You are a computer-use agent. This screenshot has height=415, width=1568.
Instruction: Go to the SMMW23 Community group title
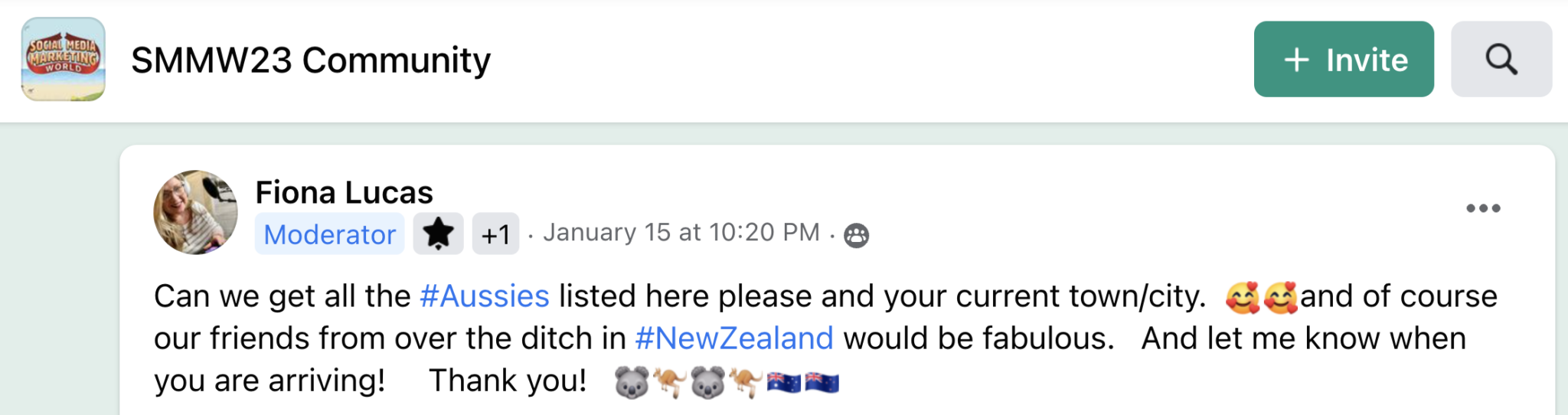point(310,60)
